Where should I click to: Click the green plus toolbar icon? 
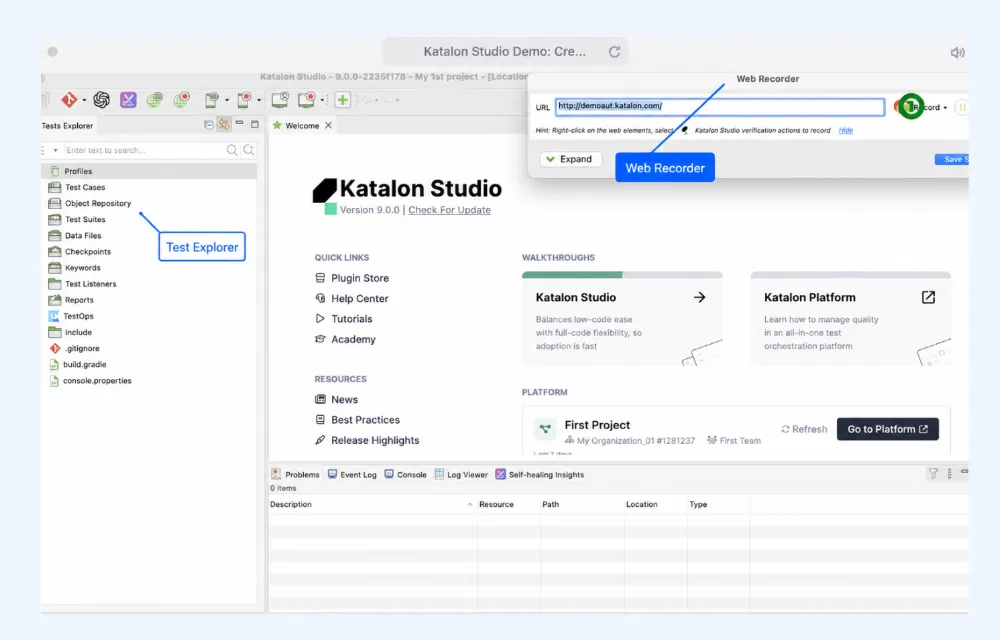coord(342,100)
